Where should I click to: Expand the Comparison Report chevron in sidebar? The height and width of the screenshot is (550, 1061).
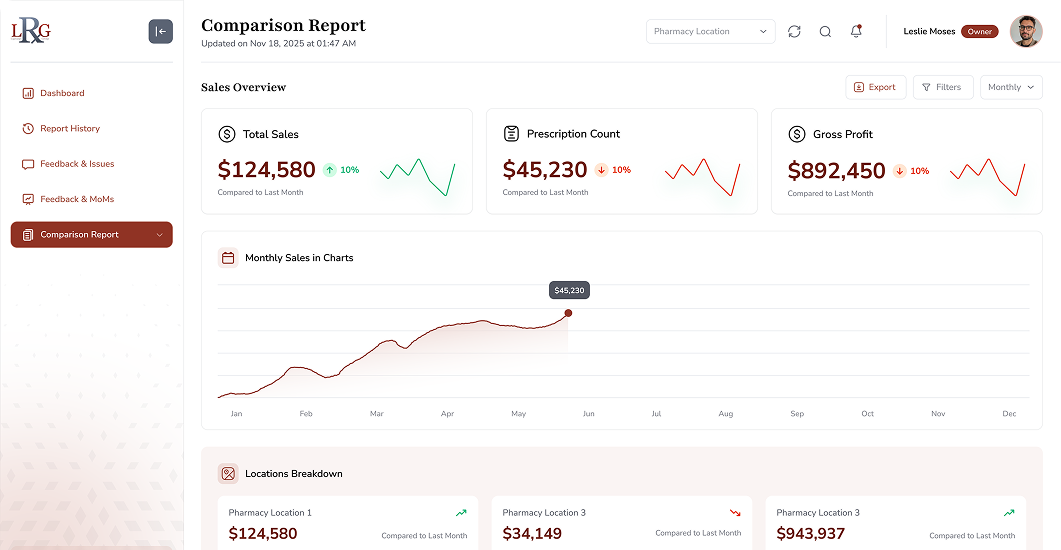(x=160, y=235)
